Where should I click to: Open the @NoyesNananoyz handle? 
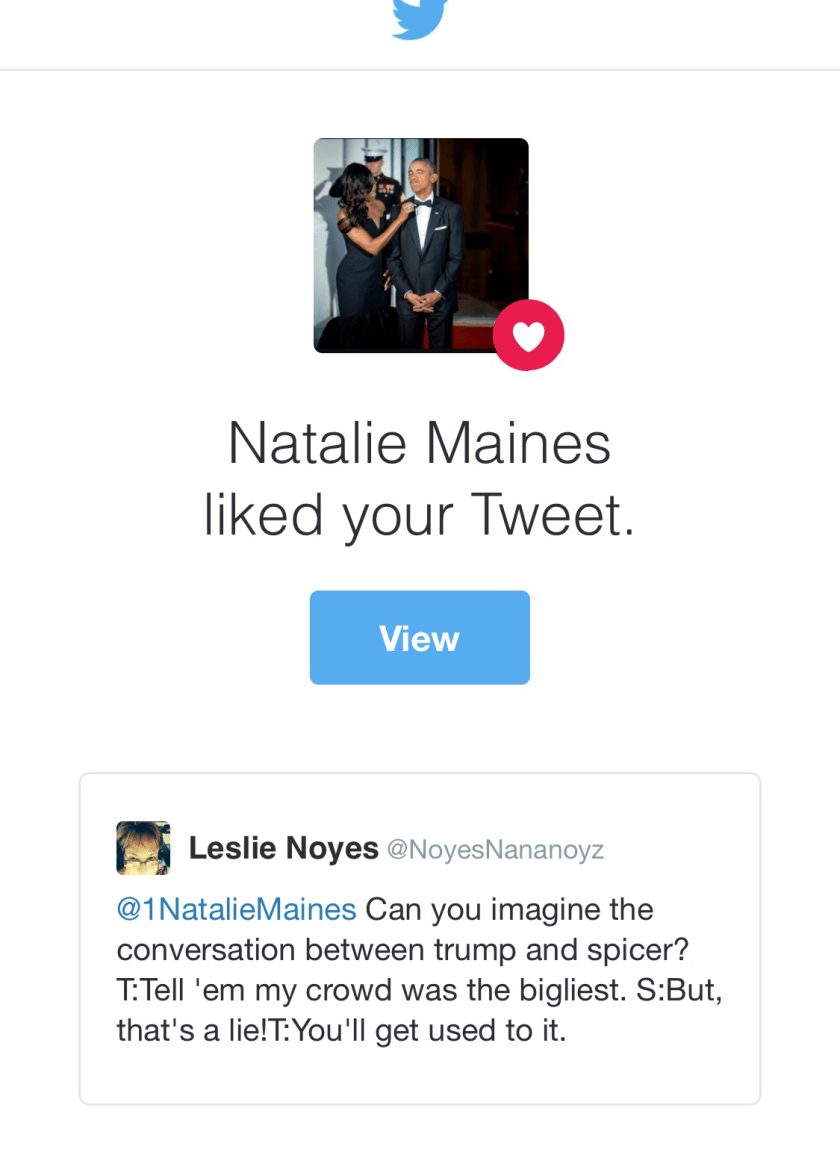(495, 850)
